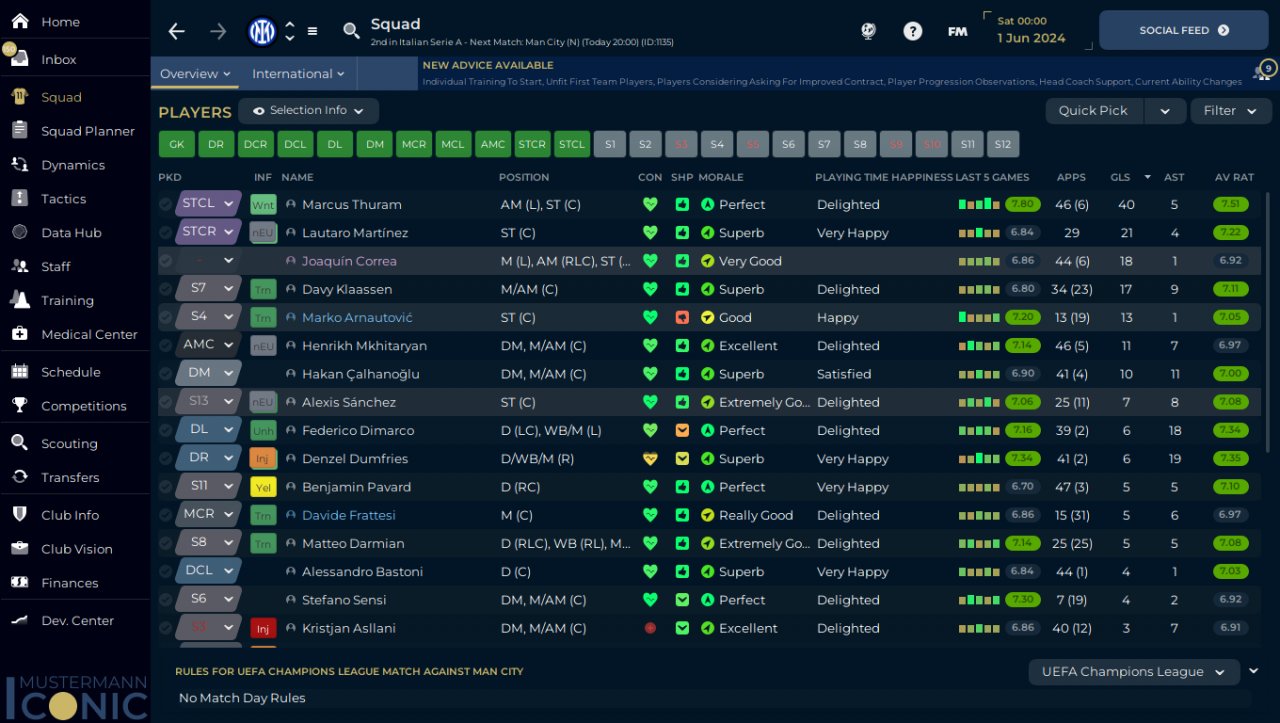Open the UEFA Champions League rules dropdown
Image resolution: width=1280 pixels, height=723 pixels.
1133,672
